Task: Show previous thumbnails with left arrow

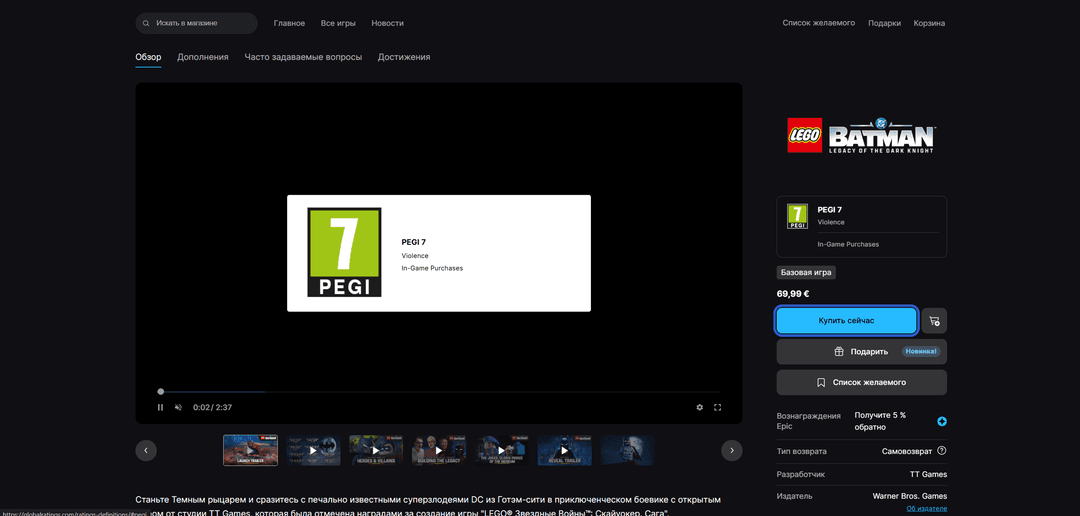Action: tap(146, 451)
